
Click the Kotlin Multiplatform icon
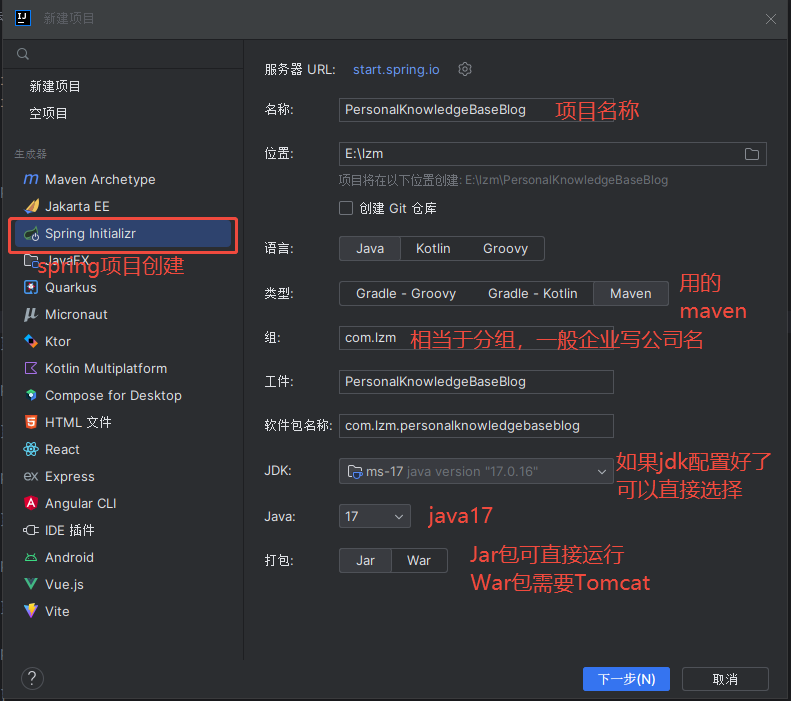(31, 368)
